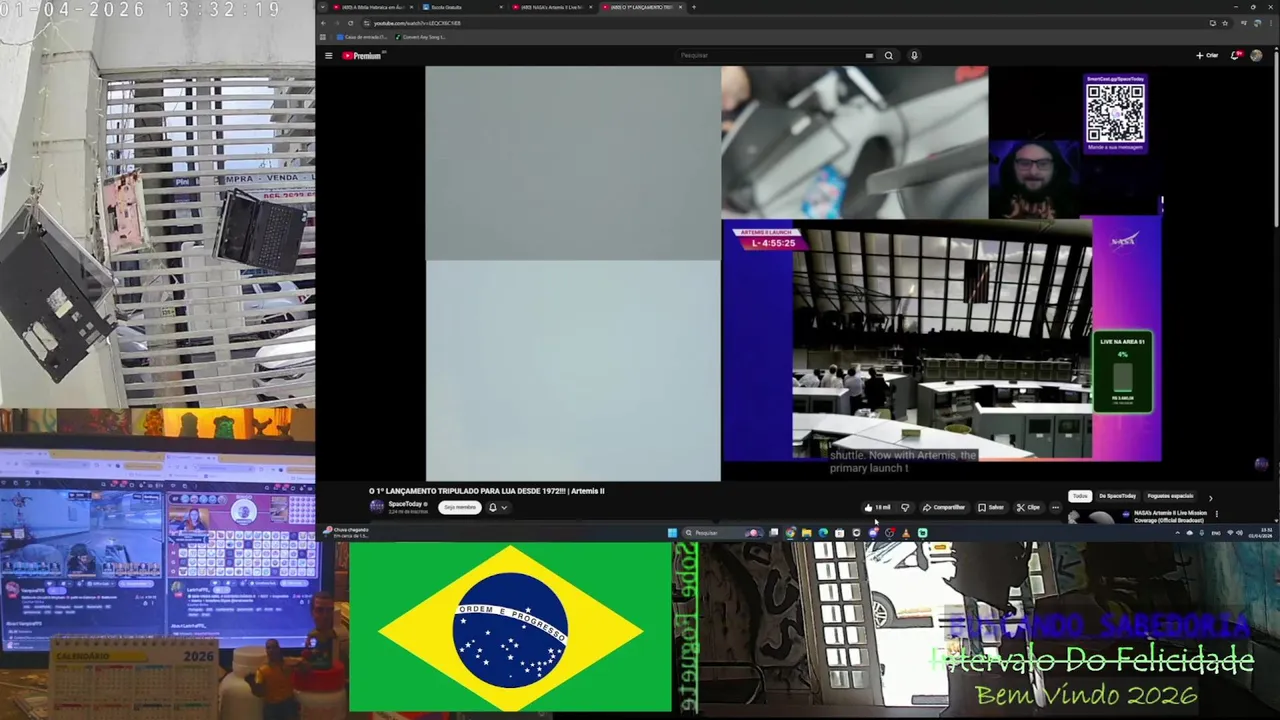Open the weather widget Chuva chegando

point(346,533)
